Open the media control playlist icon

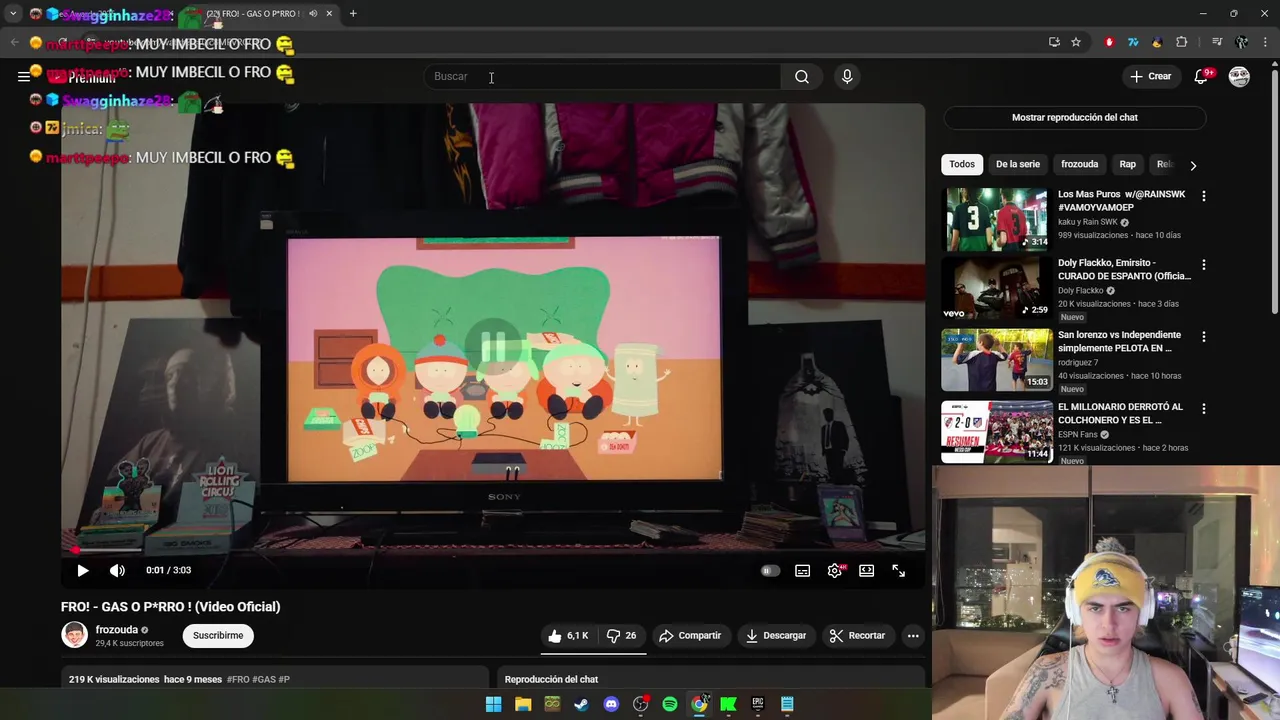pyautogui.click(x=1216, y=42)
